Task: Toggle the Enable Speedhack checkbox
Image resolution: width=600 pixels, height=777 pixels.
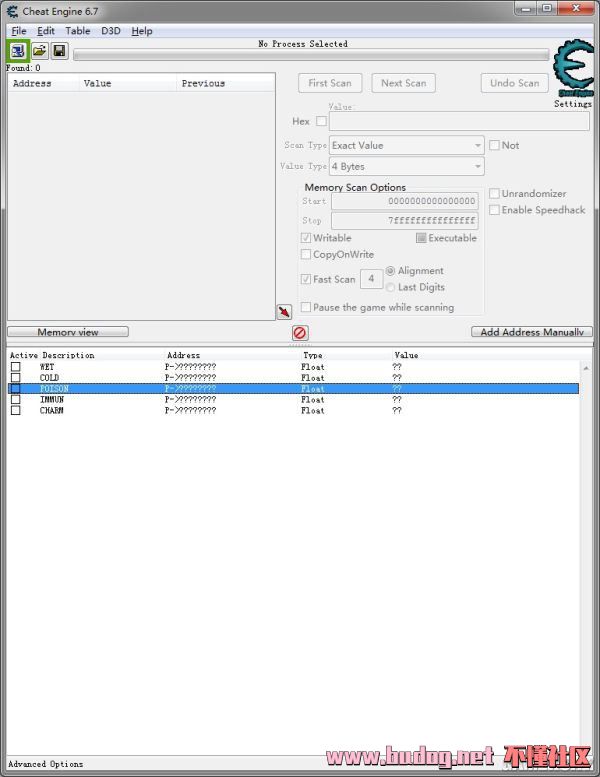Action: point(495,210)
